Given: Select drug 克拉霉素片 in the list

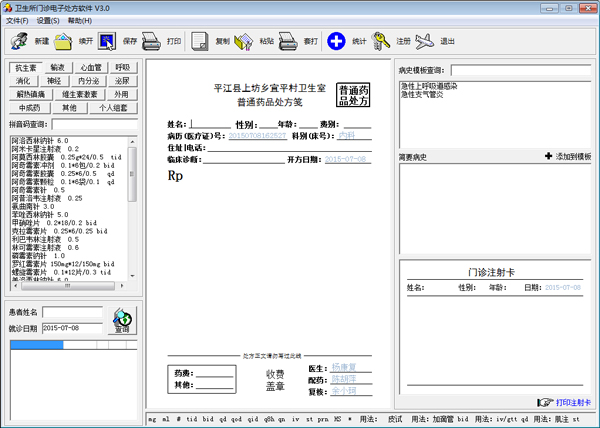Looking at the screenshot, I should pos(59,231).
